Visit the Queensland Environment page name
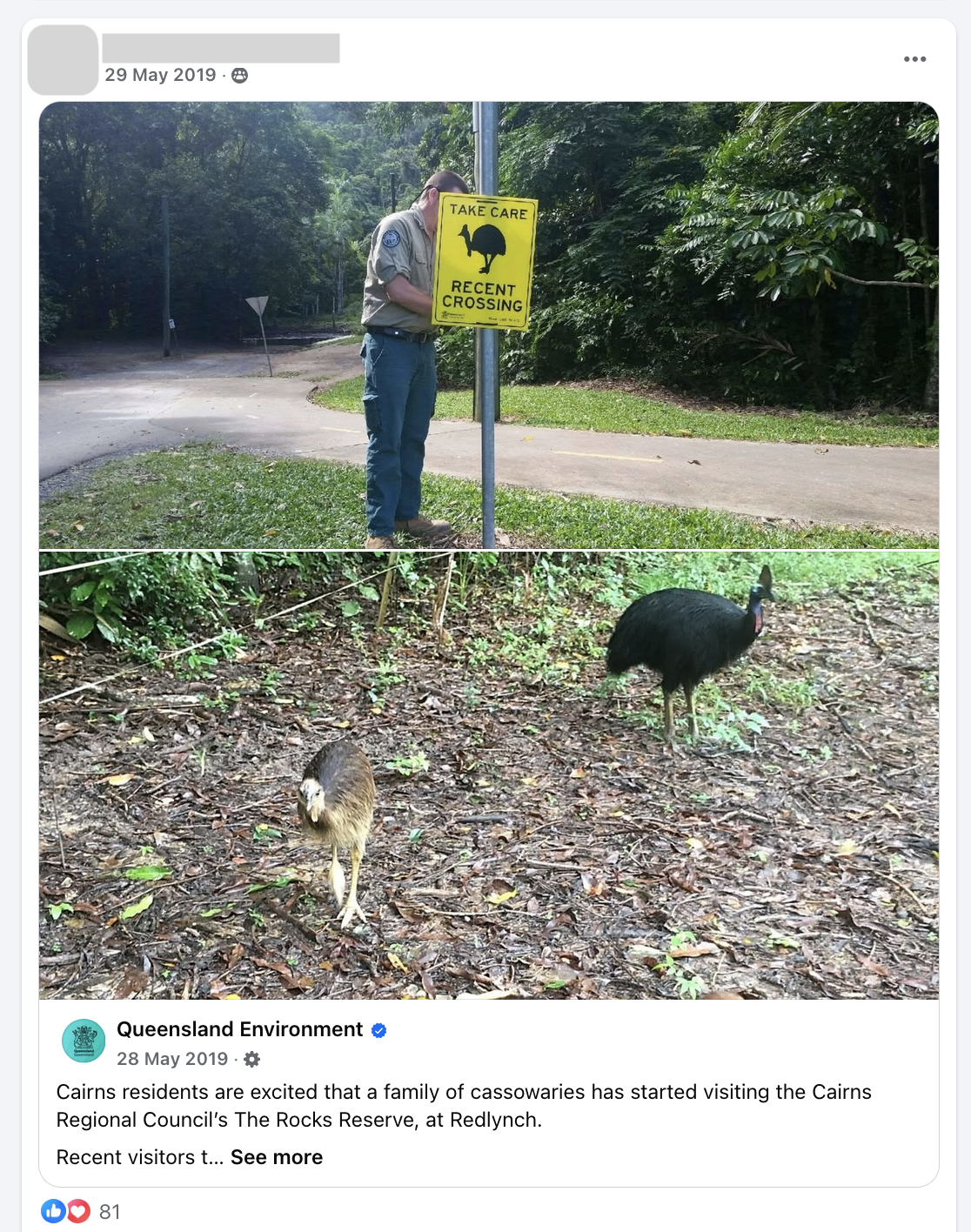 coord(239,1029)
